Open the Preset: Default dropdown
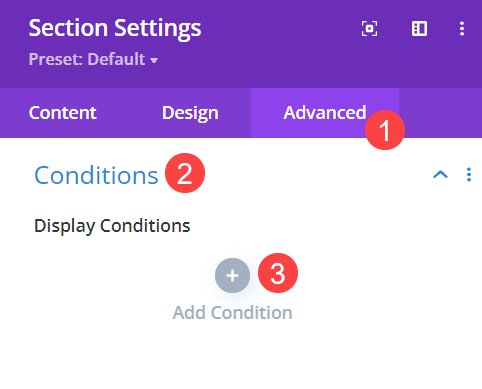The height and width of the screenshot is (389, 482). point(93,59)
